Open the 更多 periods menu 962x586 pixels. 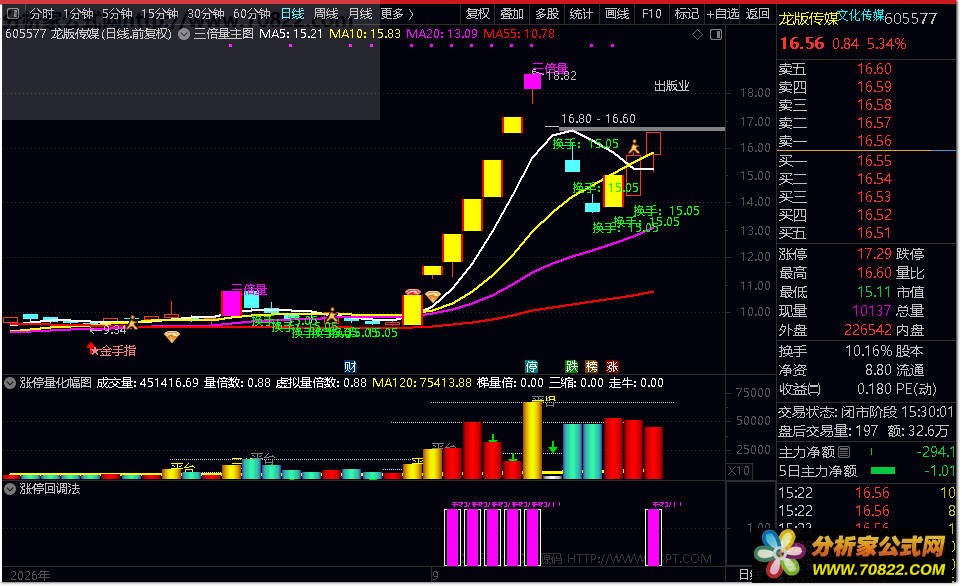(397, 13)
